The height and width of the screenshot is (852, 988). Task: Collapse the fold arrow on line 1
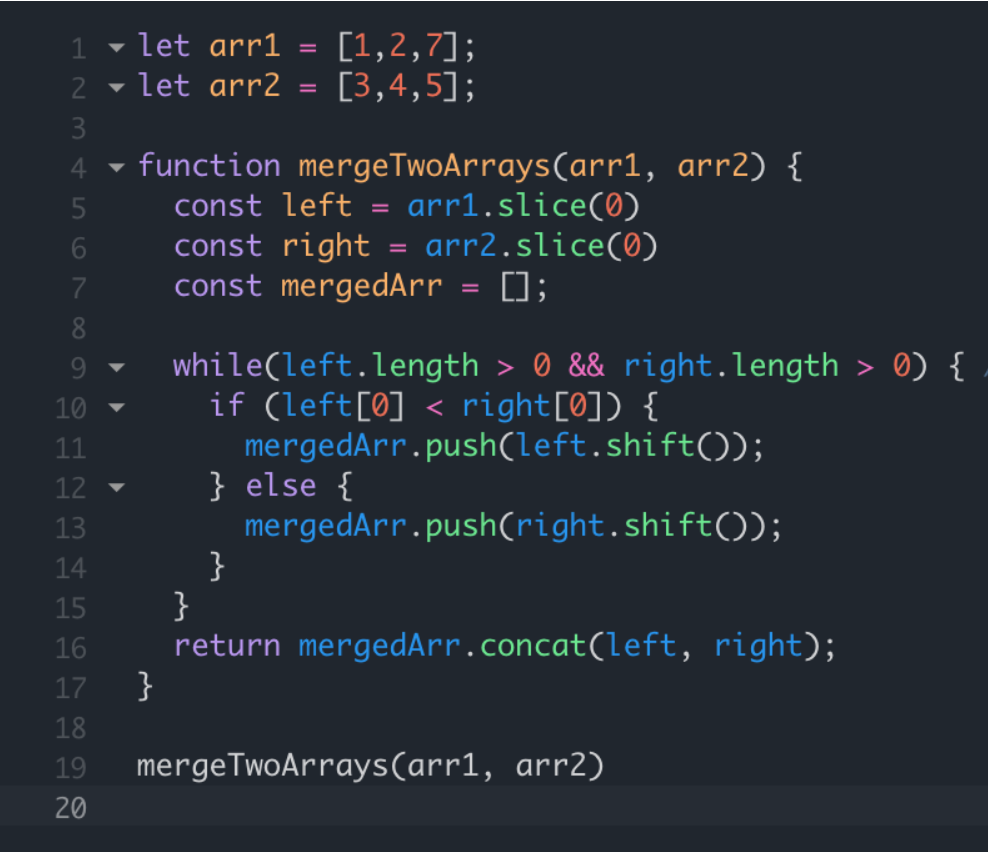click(x=116, y=46)
